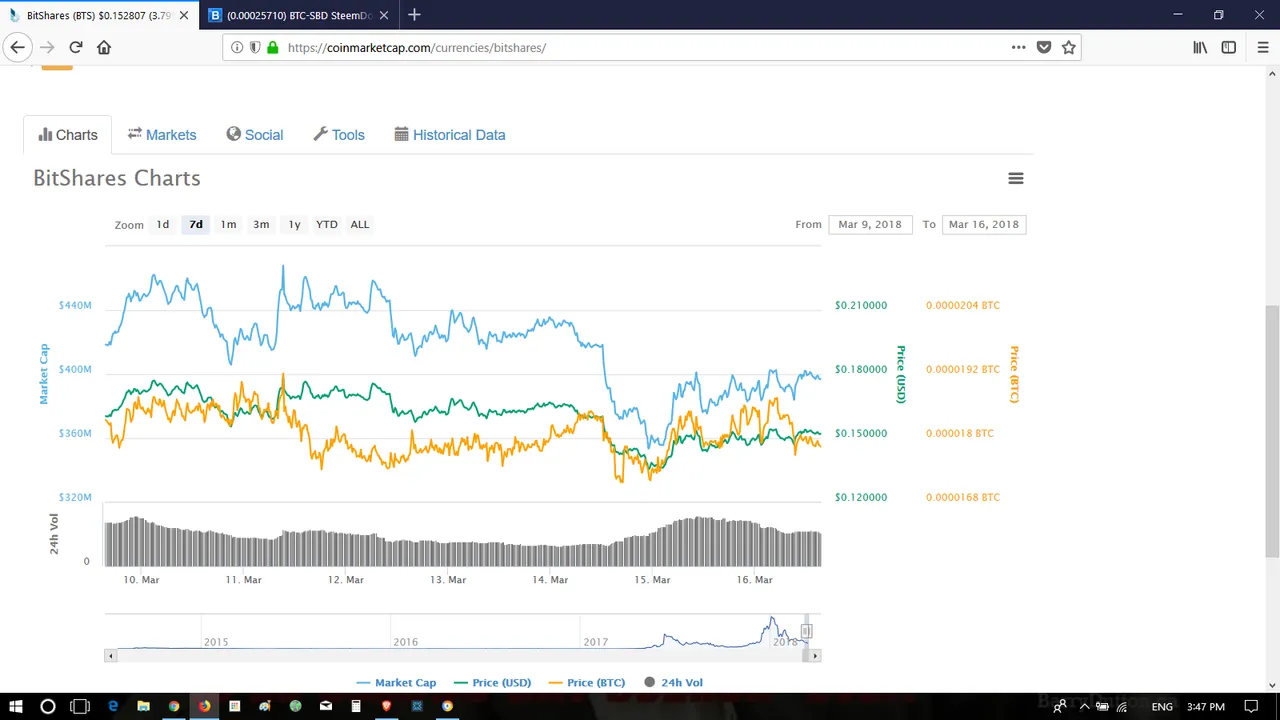Open the Wi-Fi network tray icon
The height and width of the screenshot is (720, 1280).
[x=1123, y=706]
